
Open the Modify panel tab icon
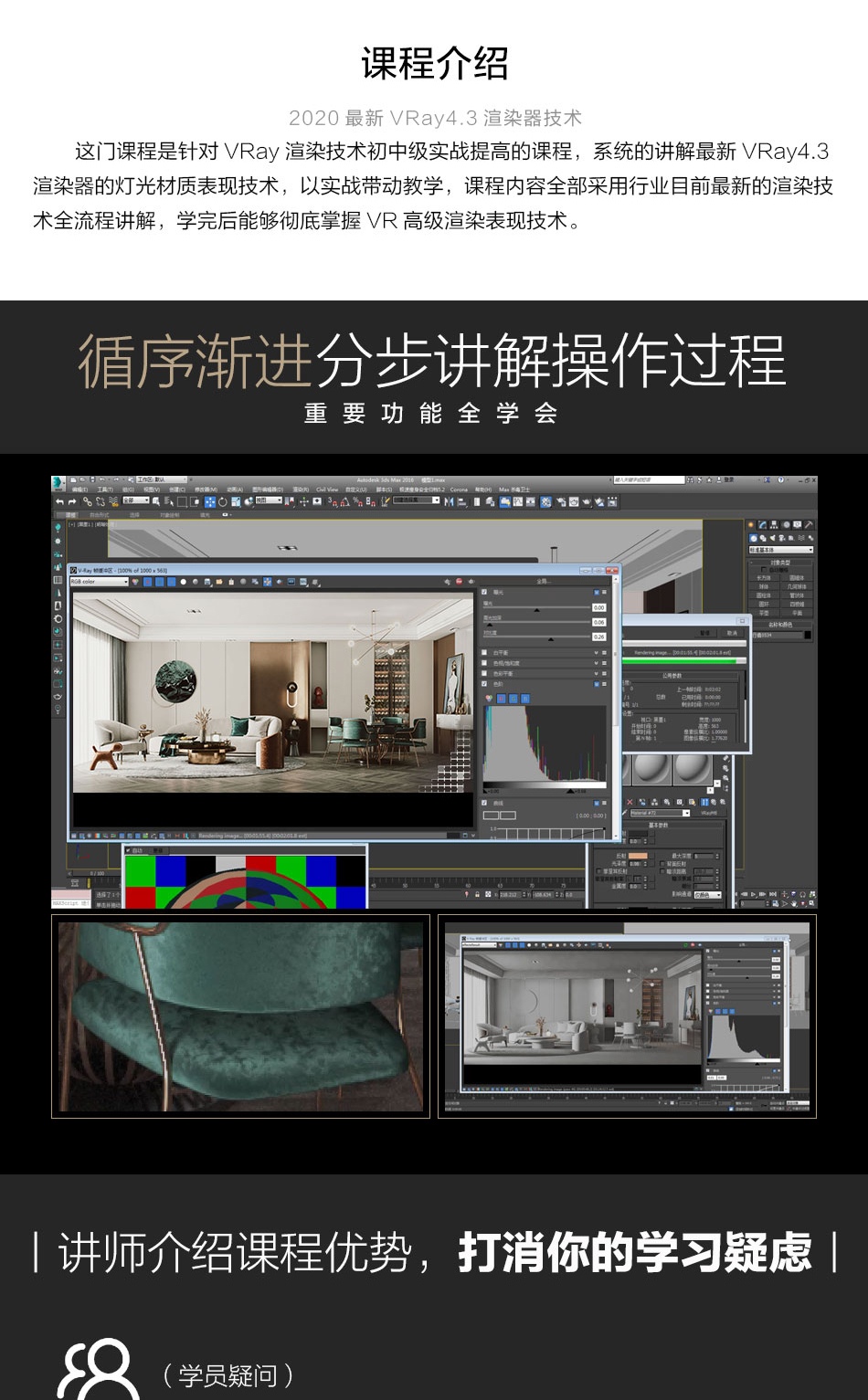(x=763, y=525)
